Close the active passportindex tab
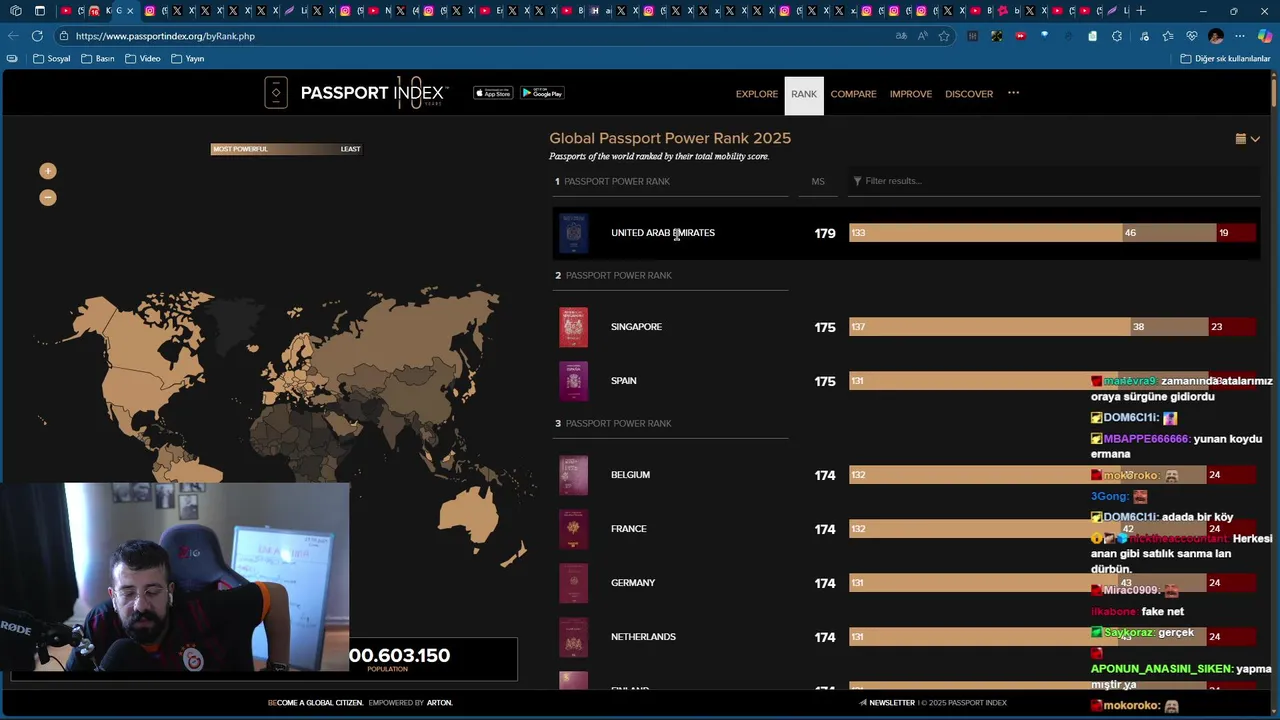Image resolution: width=1280 pixels, height=720 pixels. tap(130, 11)
